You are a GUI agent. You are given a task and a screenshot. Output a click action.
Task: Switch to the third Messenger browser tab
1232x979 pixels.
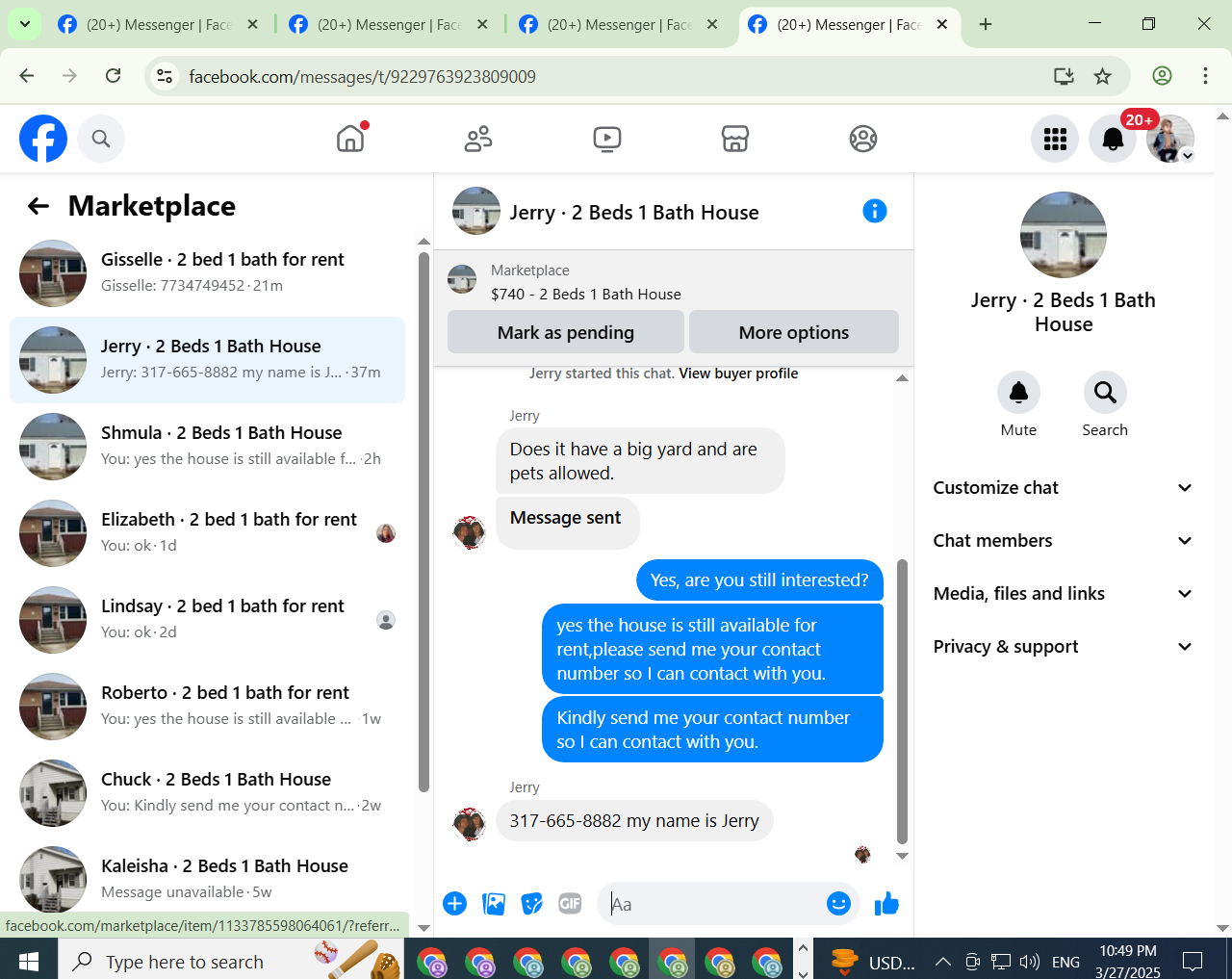coord(619,25)
